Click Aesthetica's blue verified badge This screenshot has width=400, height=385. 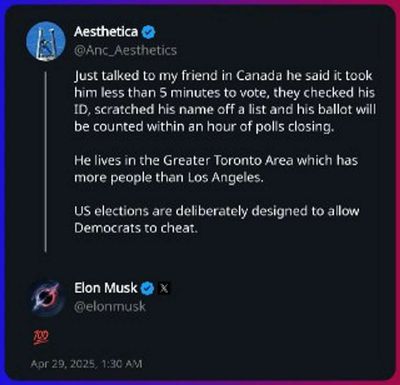click(x=149, y=32)
